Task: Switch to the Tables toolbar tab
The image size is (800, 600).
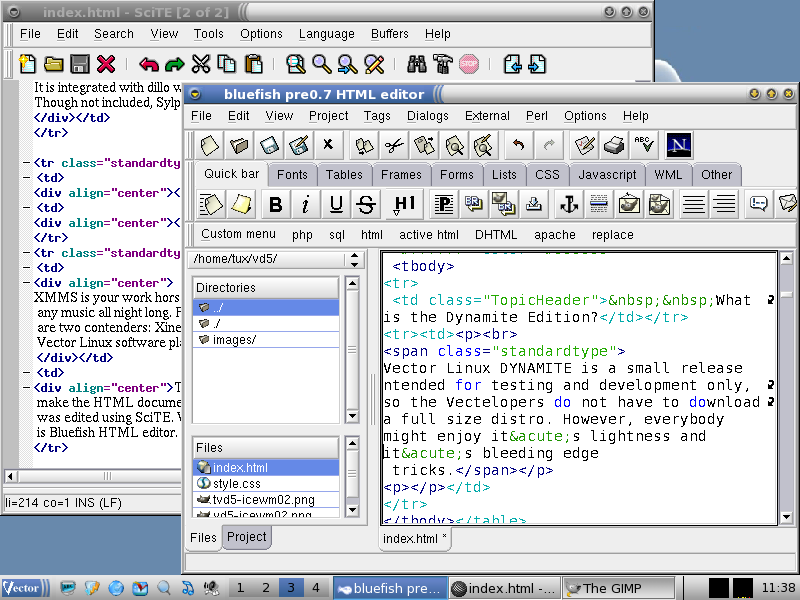Action: pos(344,174)
